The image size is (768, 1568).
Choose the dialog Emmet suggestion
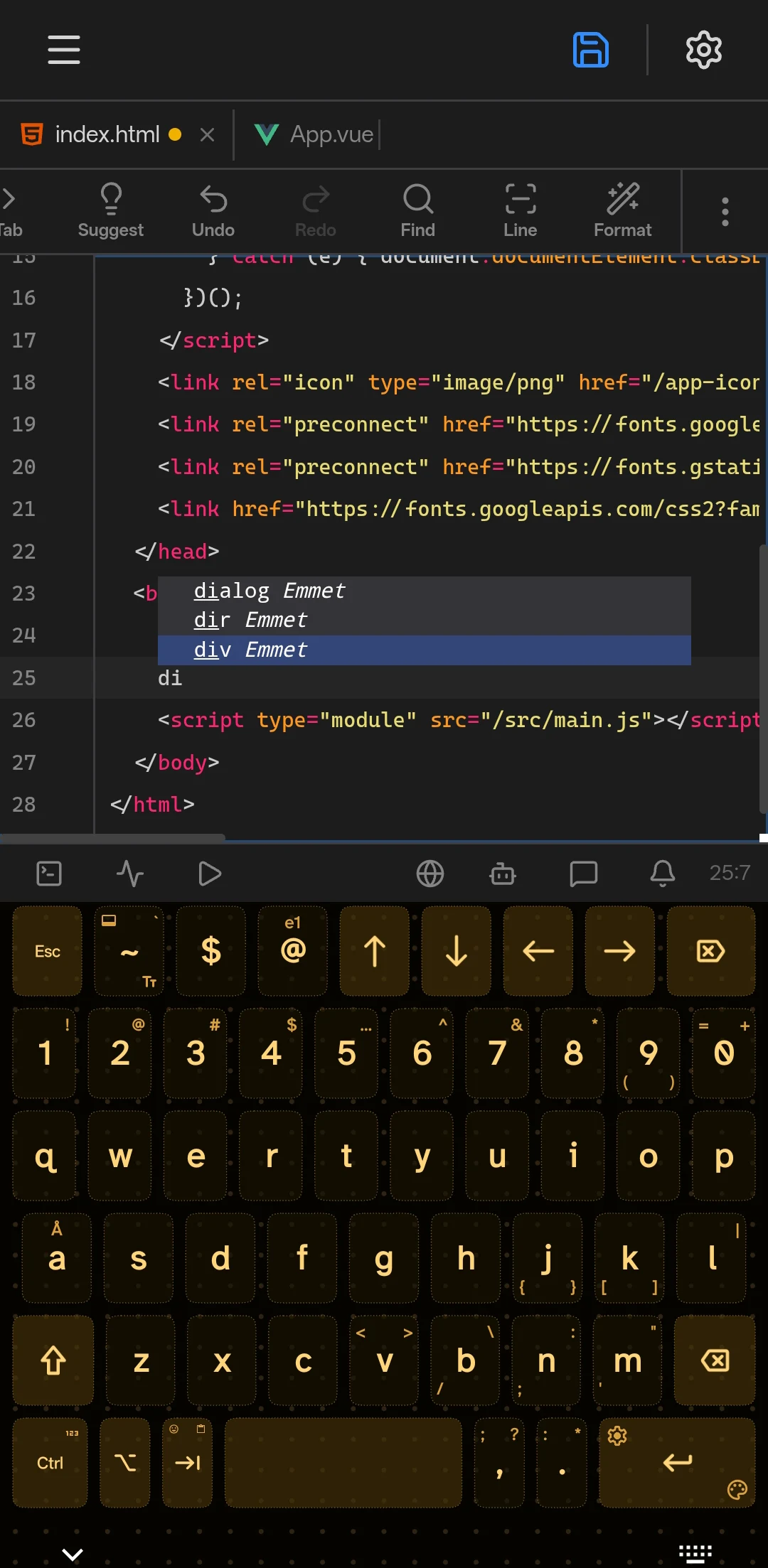point(424,591)
